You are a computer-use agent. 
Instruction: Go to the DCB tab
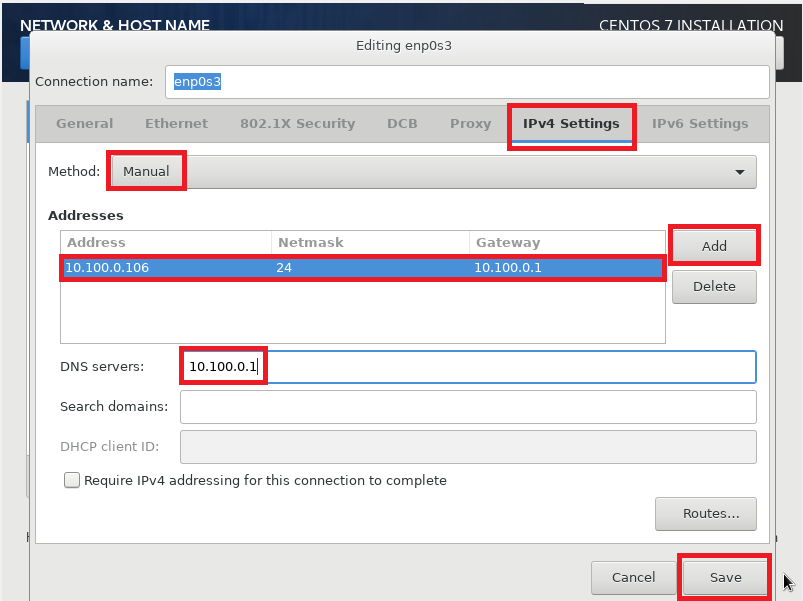click(402, 124)
